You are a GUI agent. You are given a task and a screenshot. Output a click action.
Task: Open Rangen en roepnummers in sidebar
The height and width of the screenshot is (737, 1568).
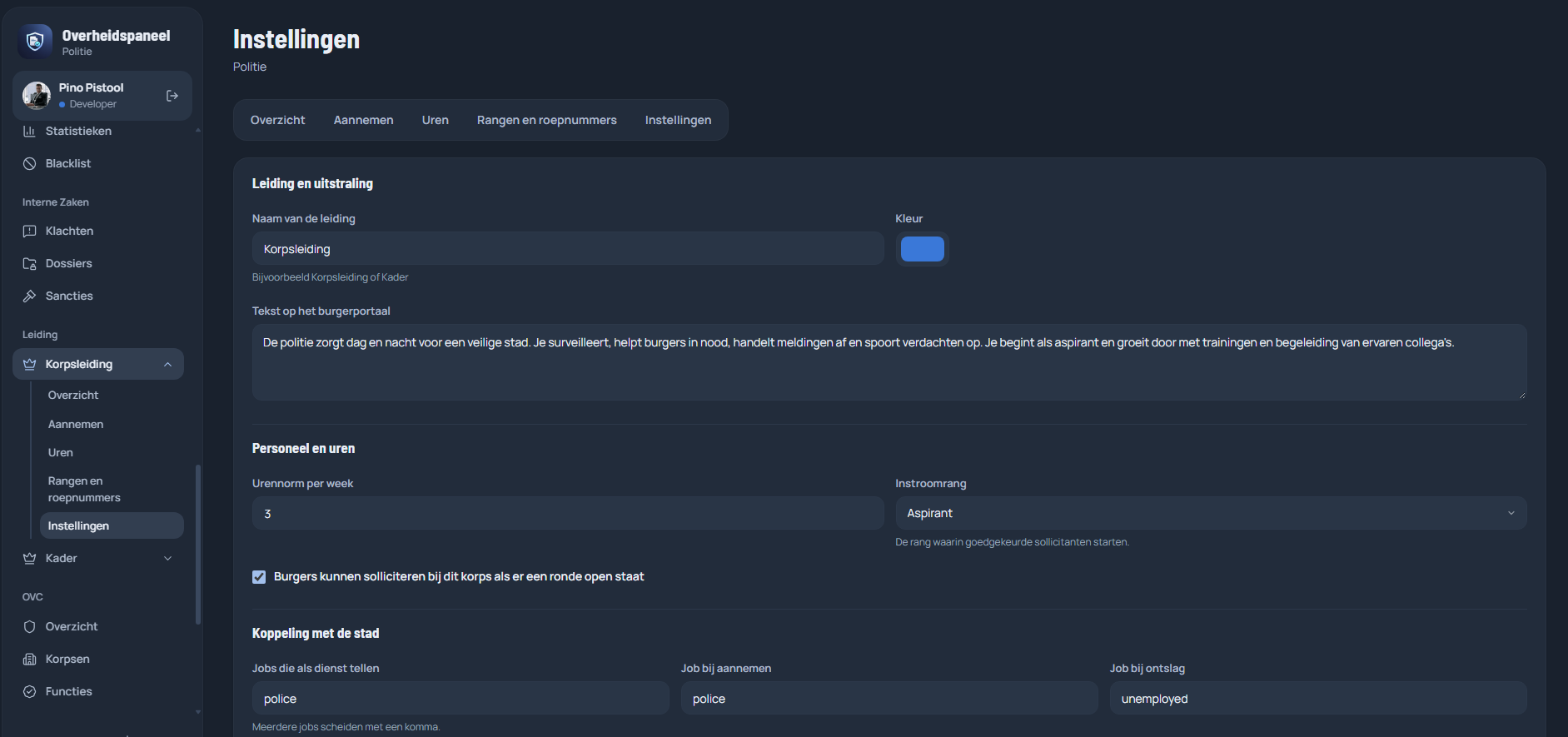(x=112, y=489)
